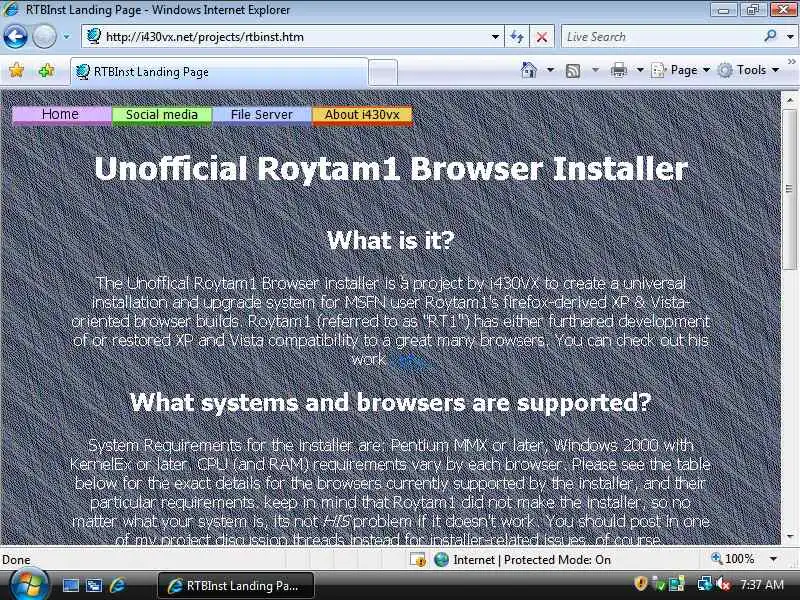Click the page icon in address bar
800x600 pixels.
[94, 36]
